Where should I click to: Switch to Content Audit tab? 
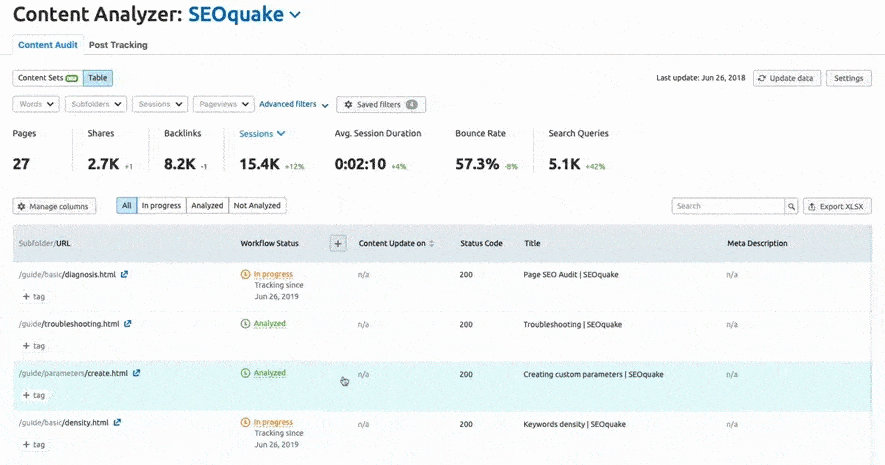coord(47,45)
